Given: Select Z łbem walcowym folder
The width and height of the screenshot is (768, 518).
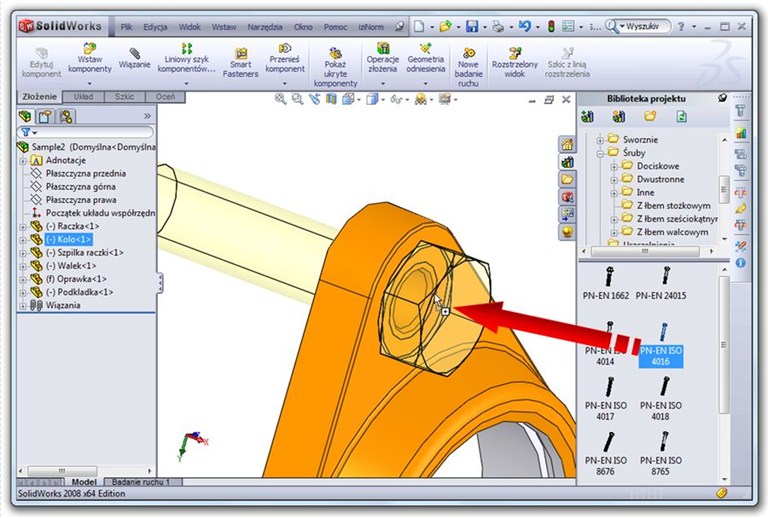Looking at the screenshot, I should pyautogui.click(x=672, y=232).
